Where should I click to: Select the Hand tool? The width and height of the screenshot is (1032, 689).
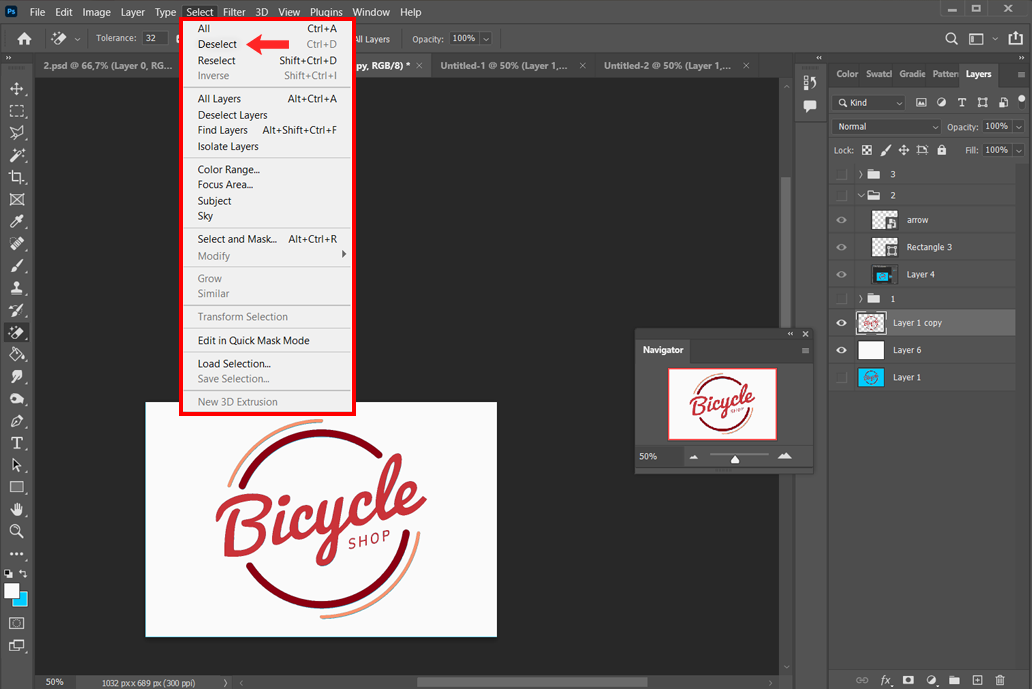[17, 509]
